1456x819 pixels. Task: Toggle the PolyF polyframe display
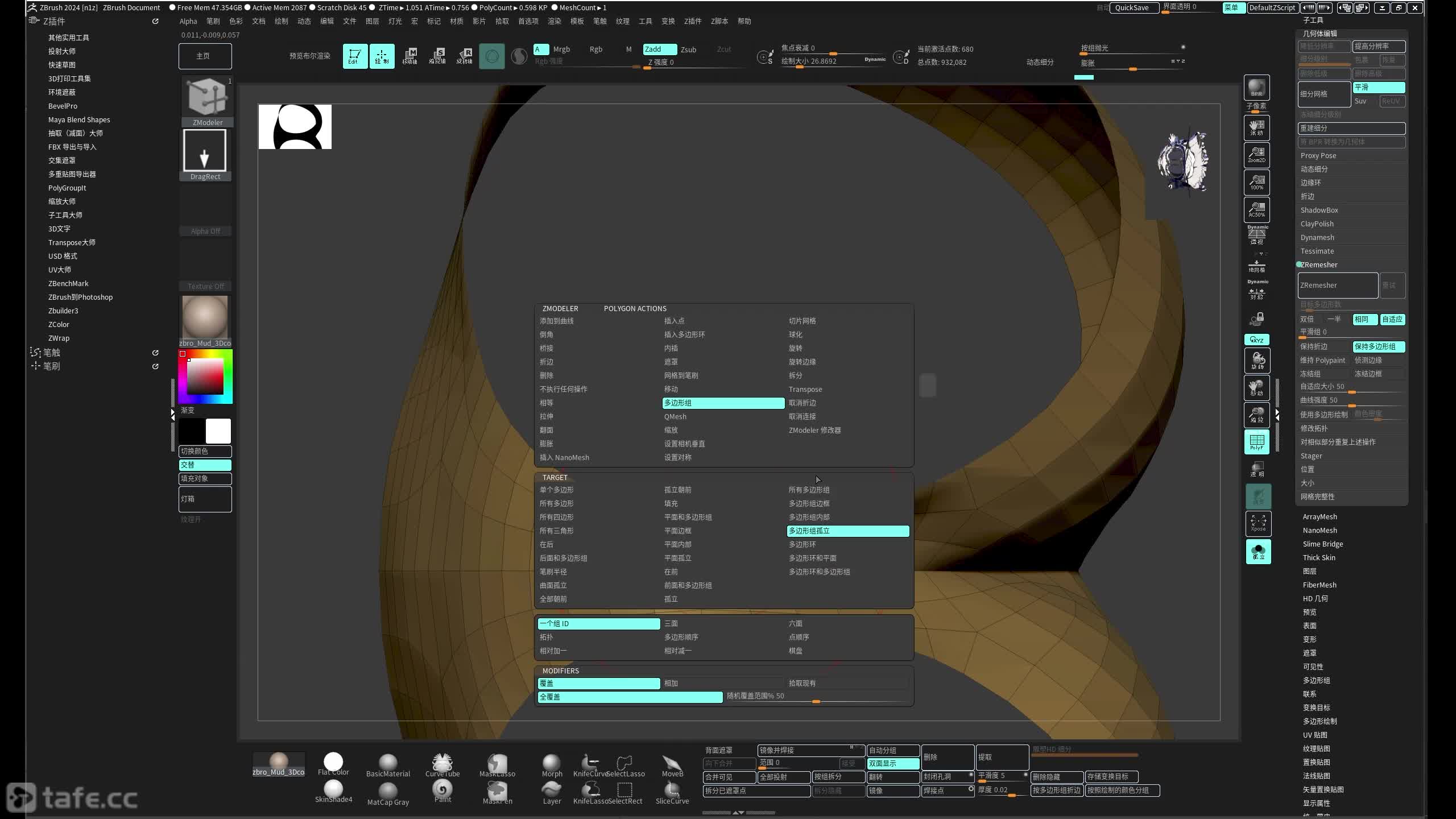pos(1257,442)
